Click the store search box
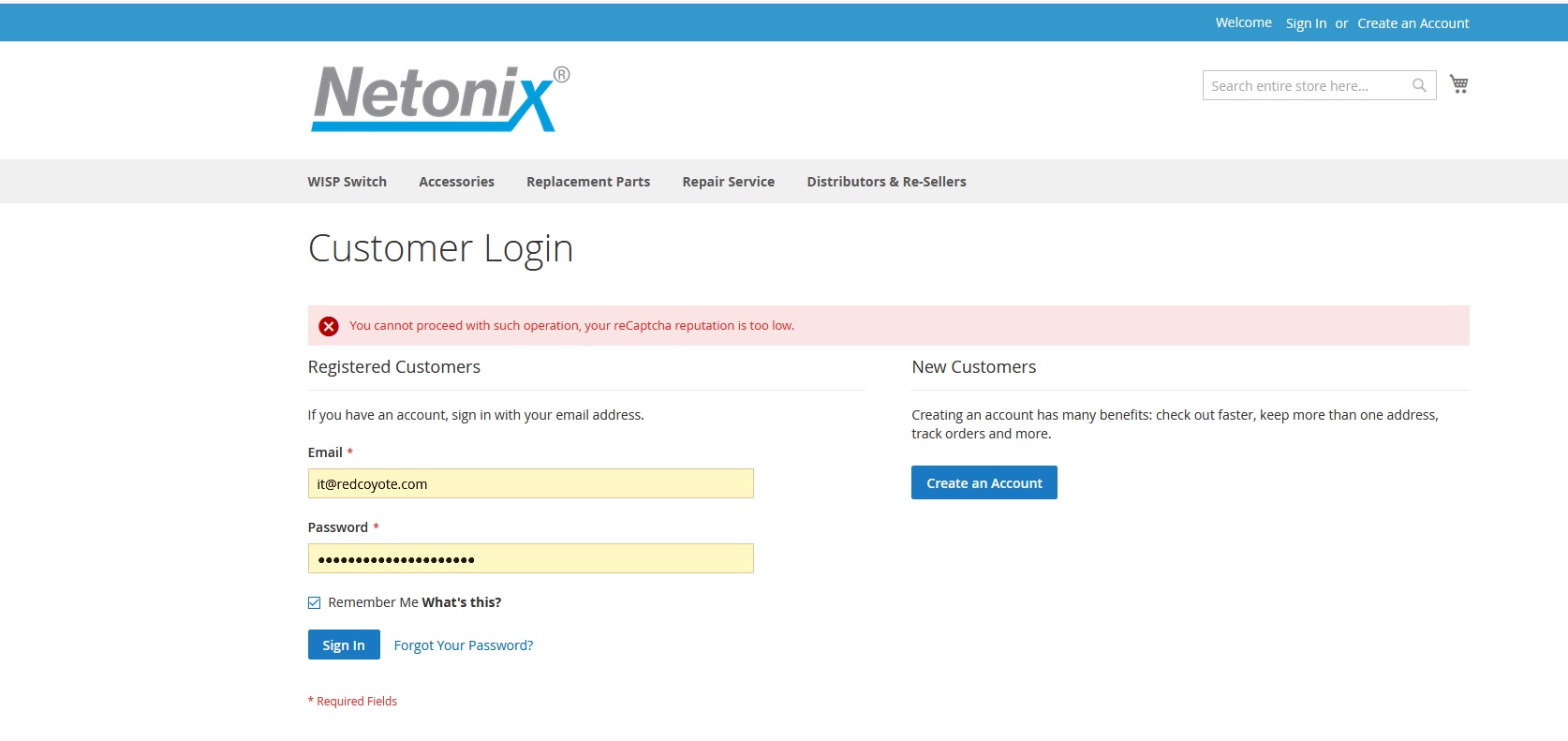 tap(1309, 85)
